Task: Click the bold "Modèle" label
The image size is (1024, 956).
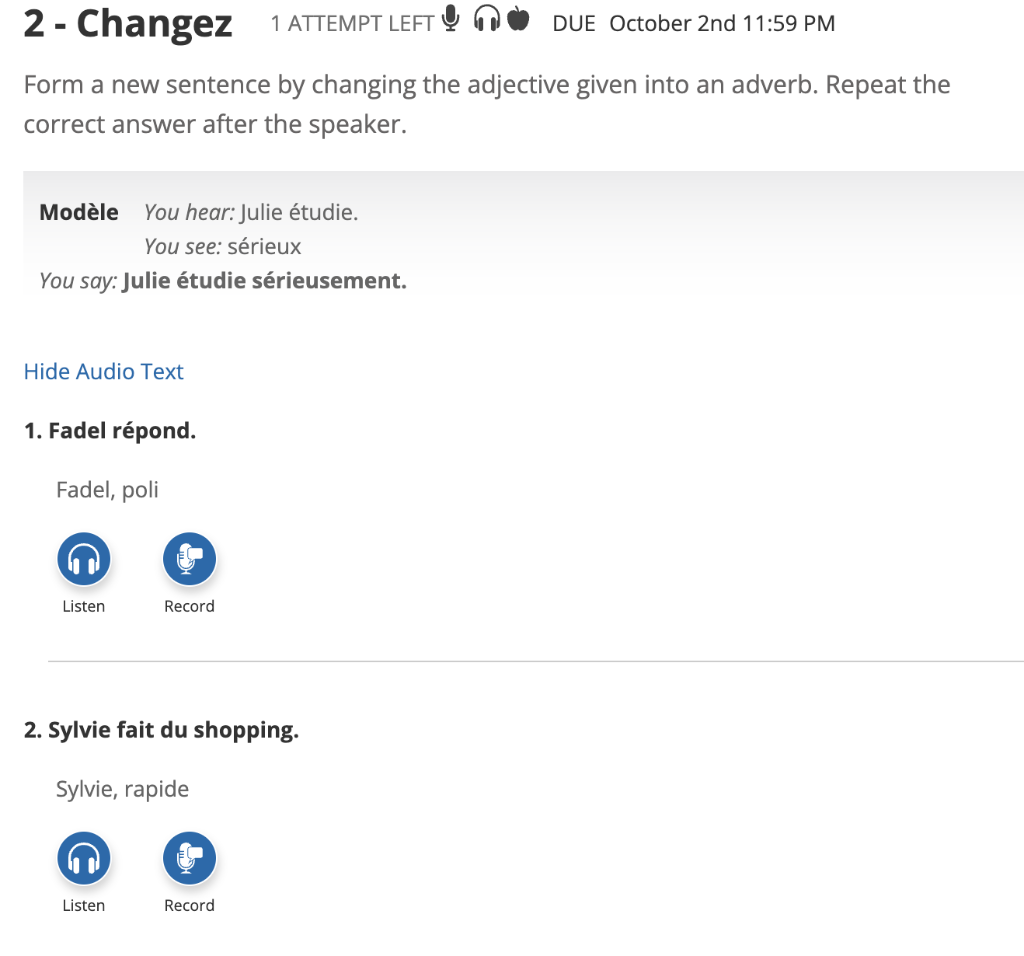Action: point(79,212)
